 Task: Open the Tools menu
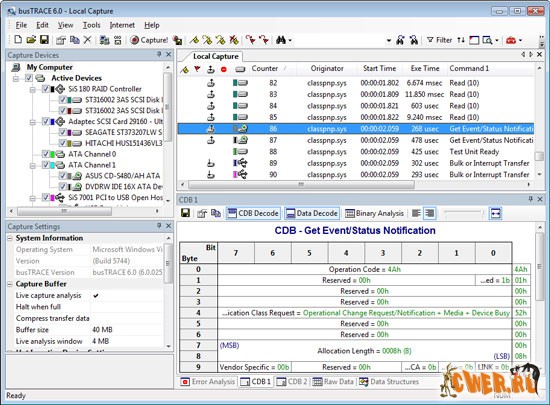pos(91,25)
